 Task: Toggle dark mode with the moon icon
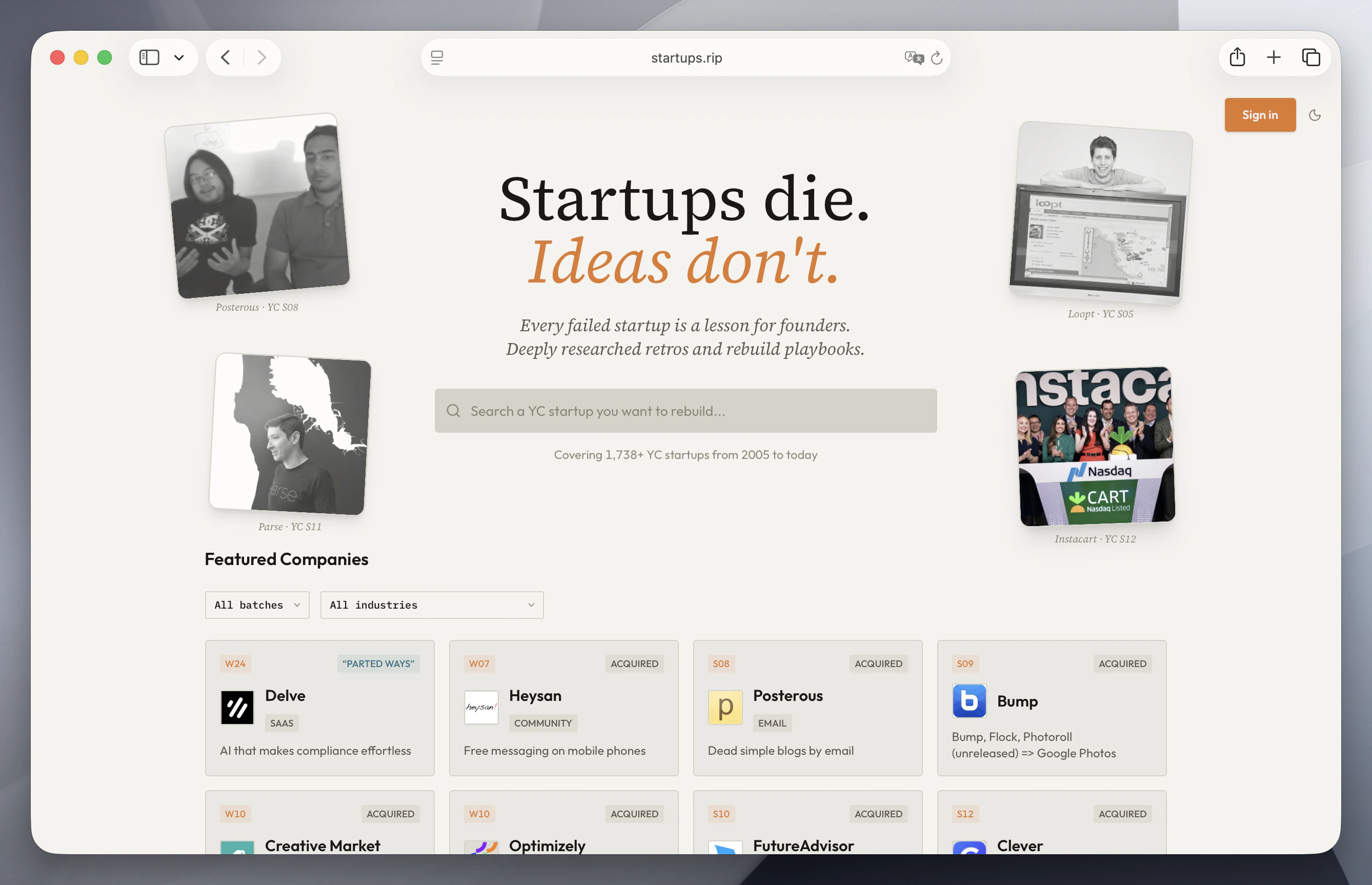tap(1316, 115)
